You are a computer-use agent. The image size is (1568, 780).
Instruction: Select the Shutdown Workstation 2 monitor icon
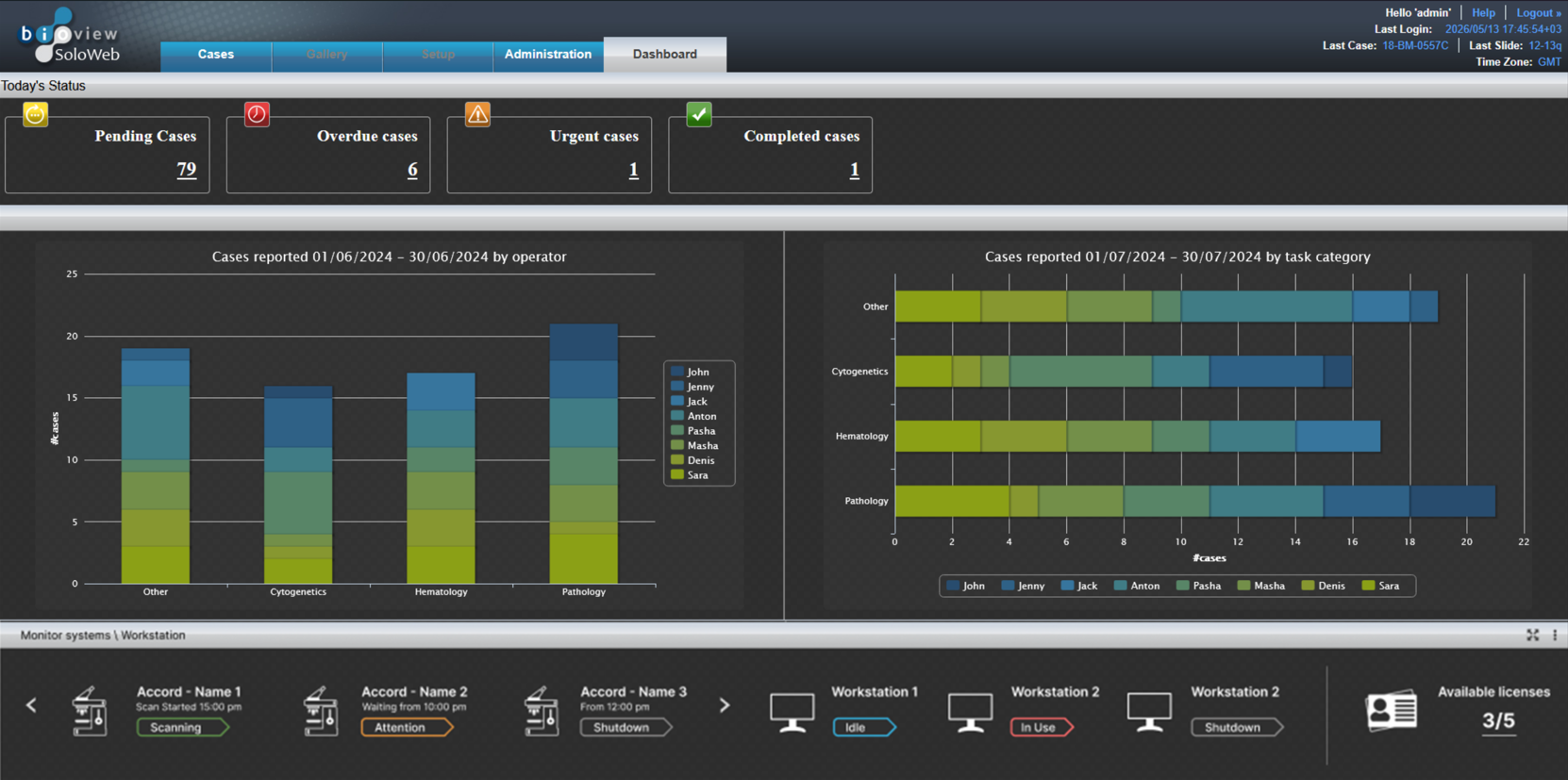(x=1149, y=712)
